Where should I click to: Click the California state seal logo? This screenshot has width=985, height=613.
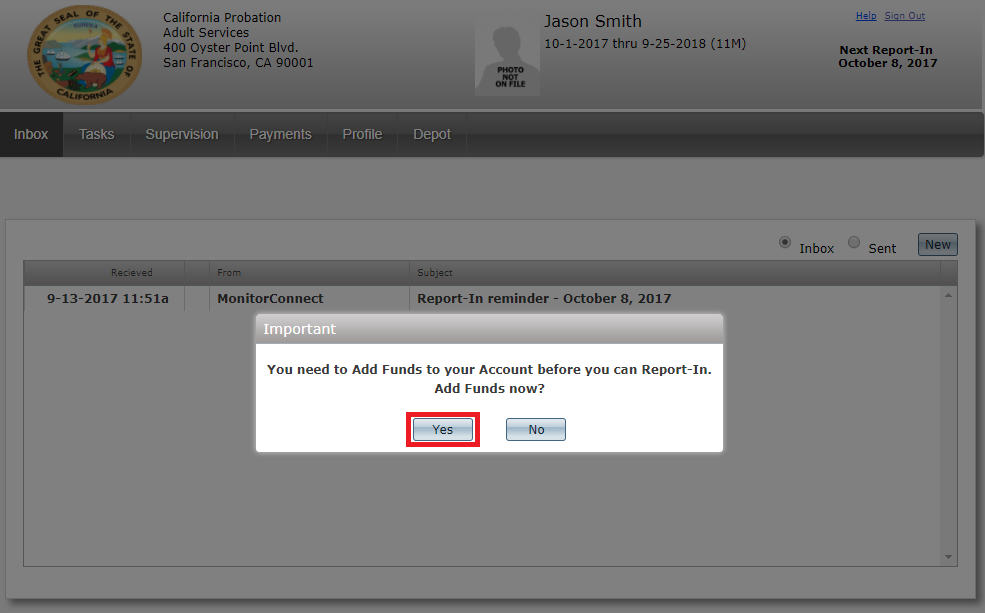[84, 56]
